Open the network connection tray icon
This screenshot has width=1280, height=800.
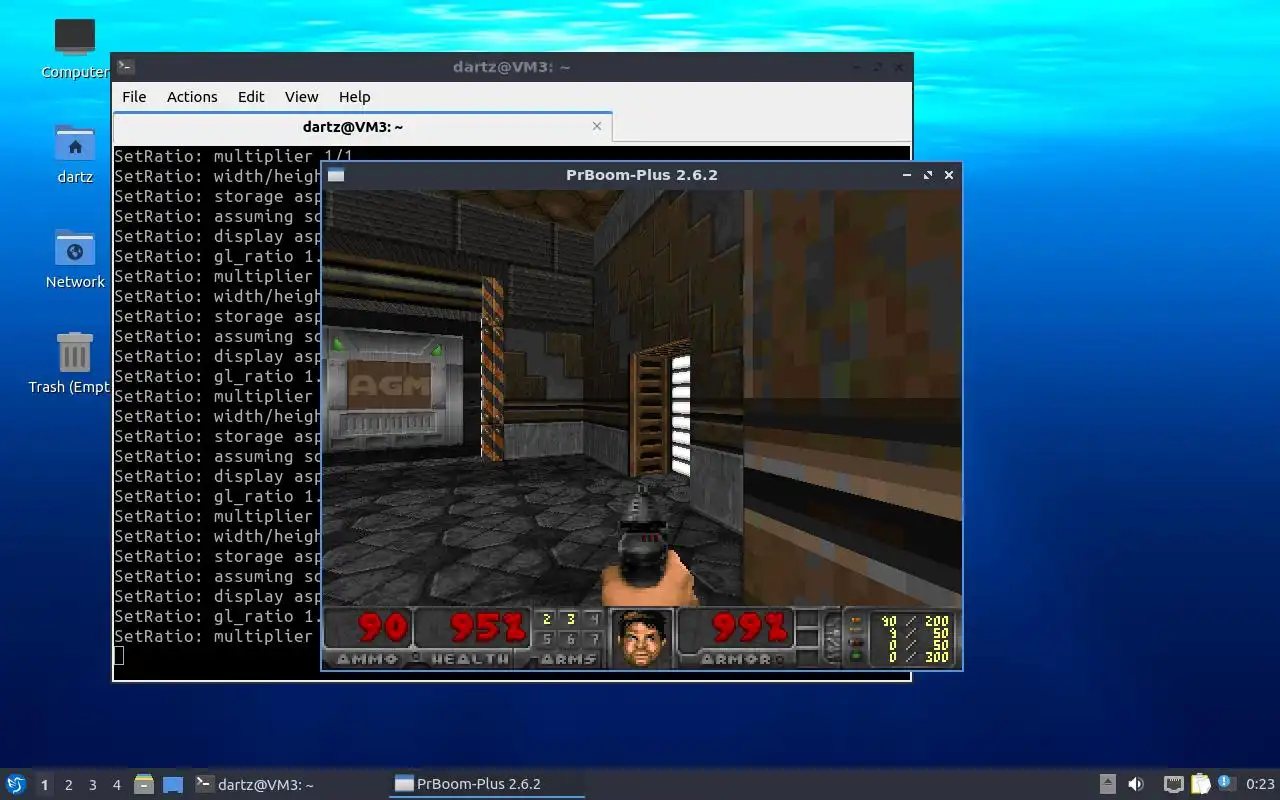tap(1174, 784)
